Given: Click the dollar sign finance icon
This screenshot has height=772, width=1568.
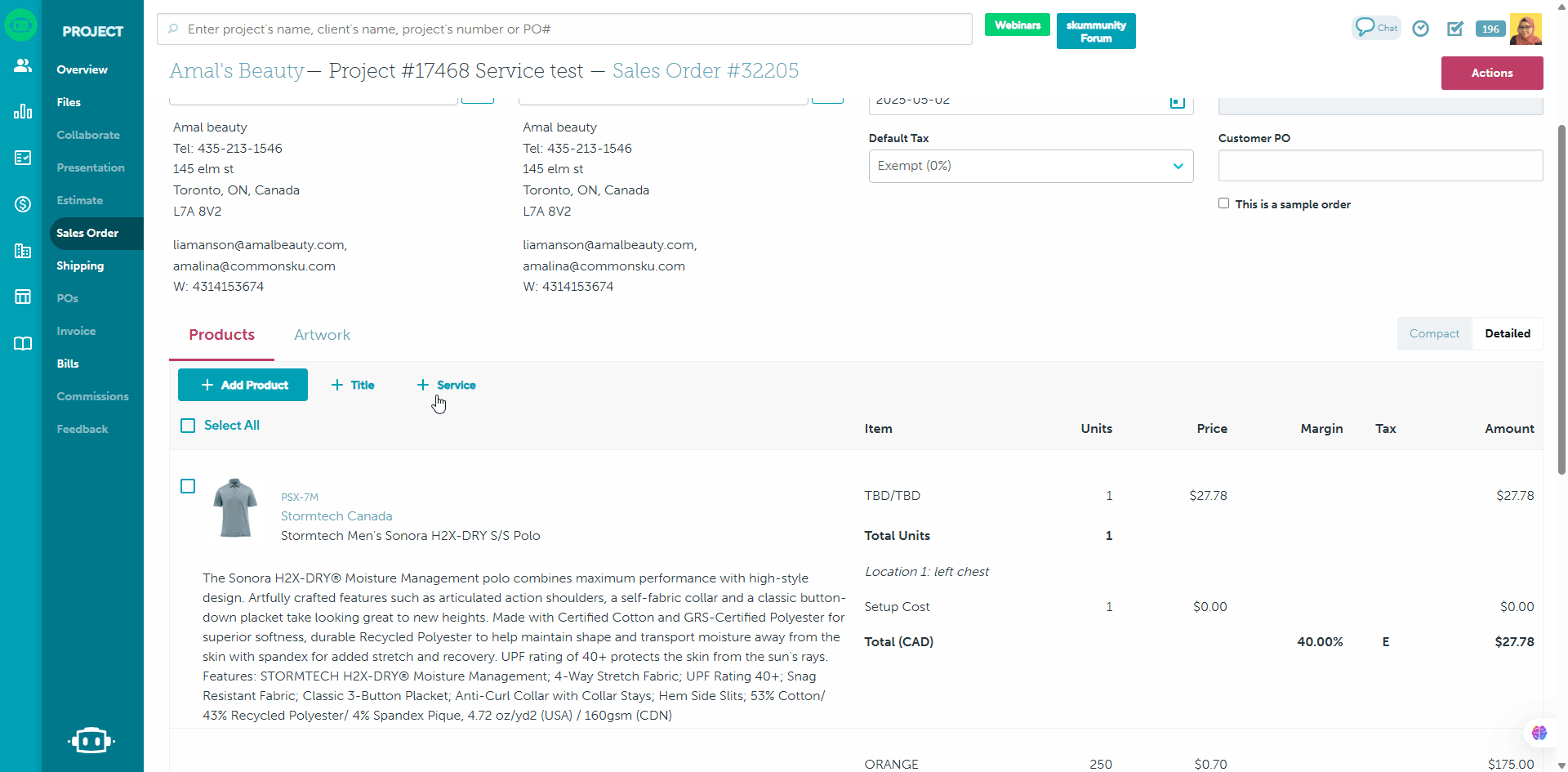Looking at the screenshot, I should coord(22,204).
